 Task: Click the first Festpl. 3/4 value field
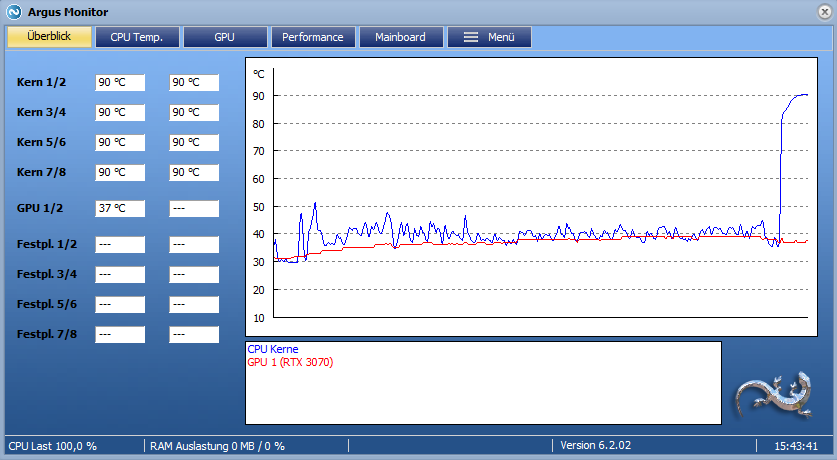(120, 274)
